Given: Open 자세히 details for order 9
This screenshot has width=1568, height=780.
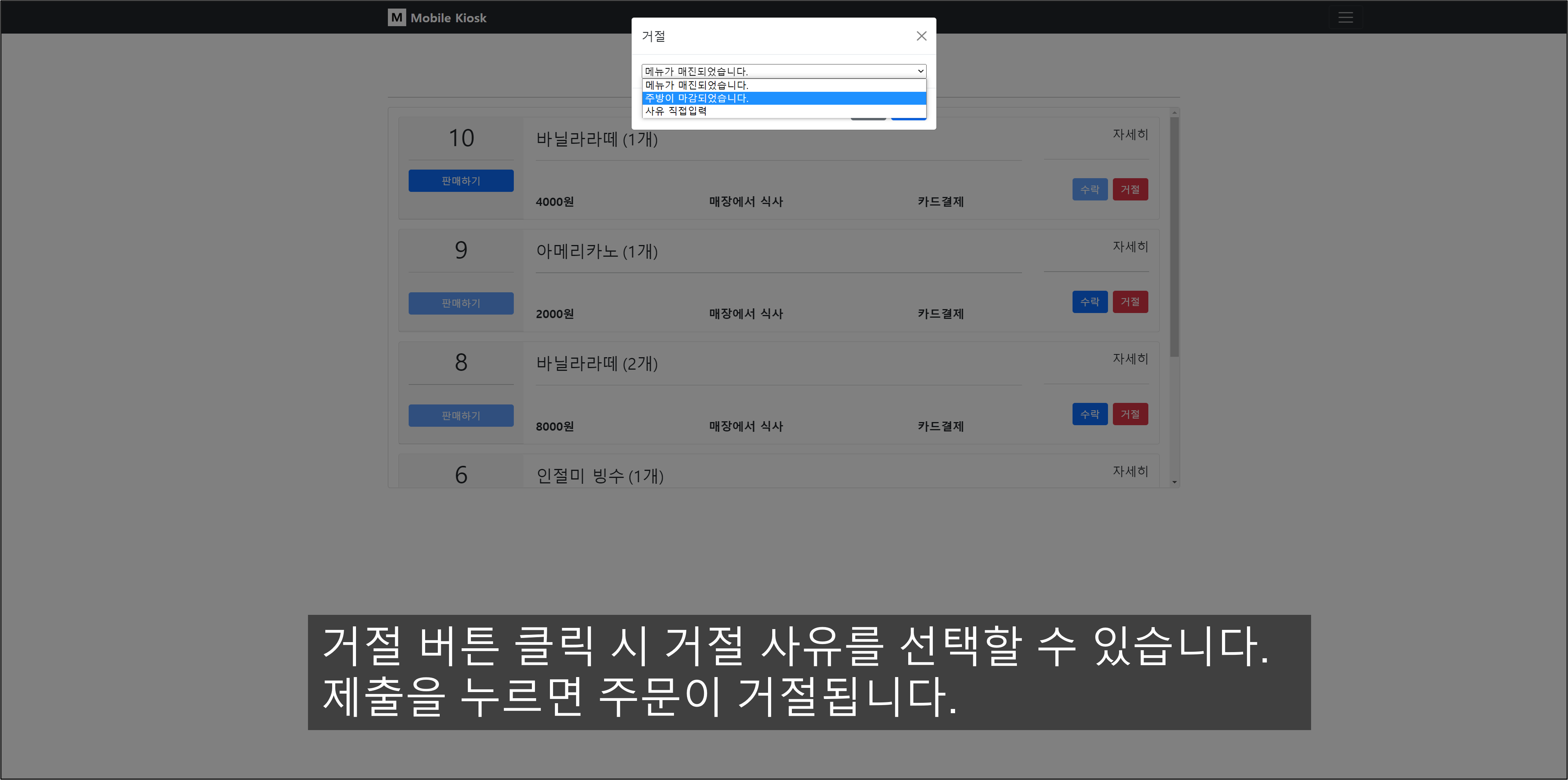Looking at the screenshot, I should [1130, 246].
